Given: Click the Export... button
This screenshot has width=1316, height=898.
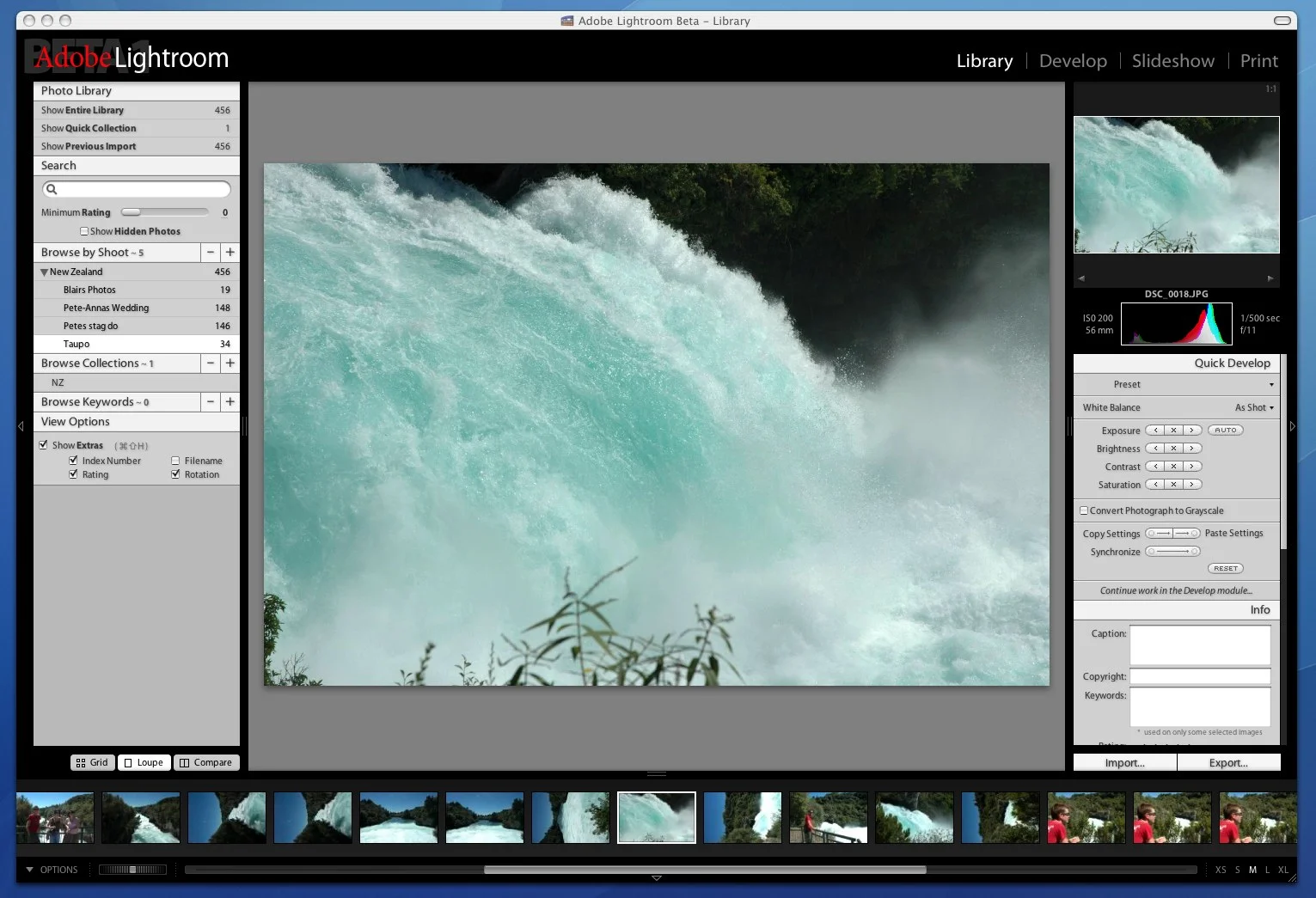Looking at the screenshot, I should point(1228,763).
